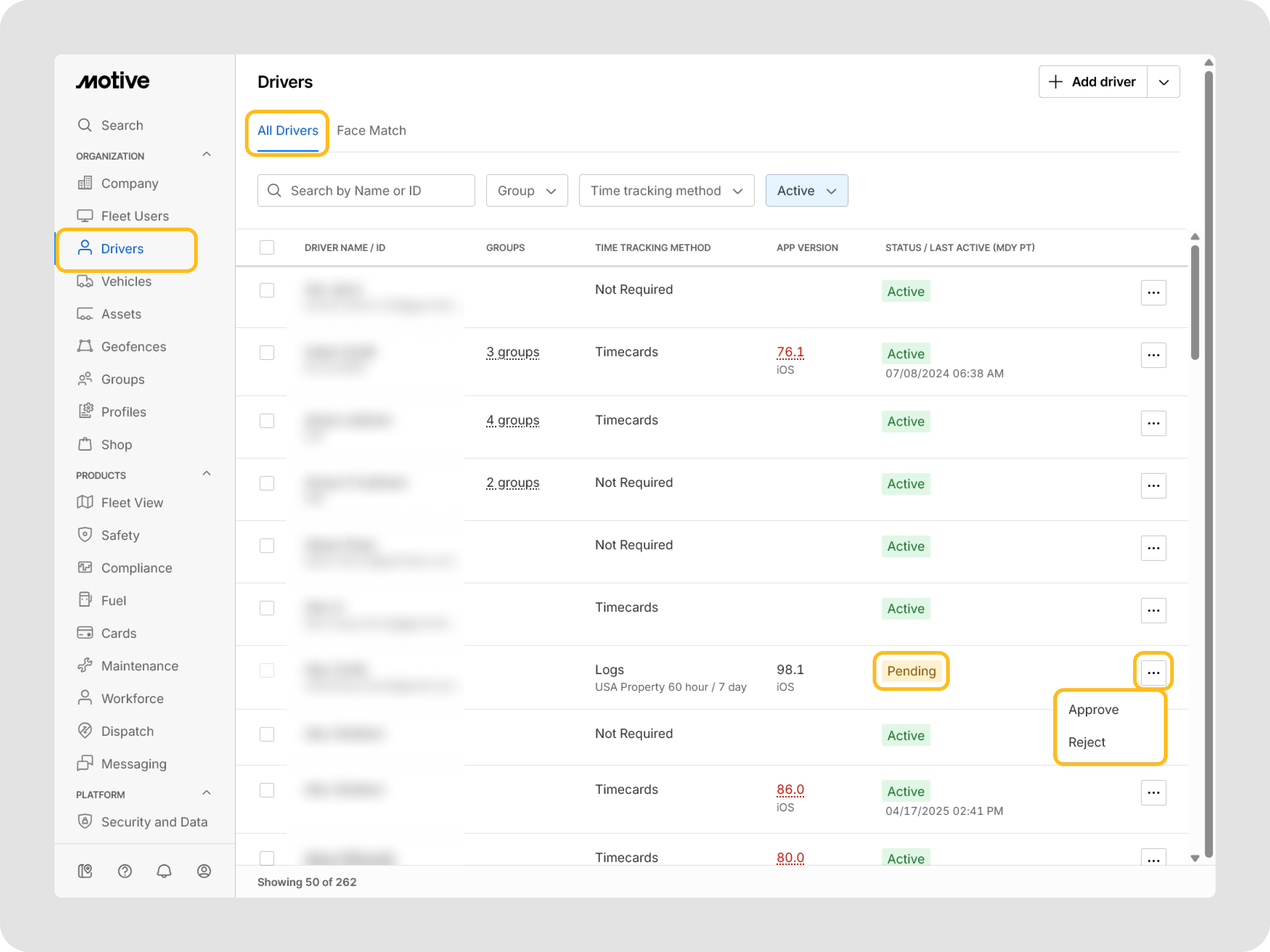Open the Active status filter dropdown
The width and height of the screenshot is (1270, 952).
[x=806, y=190]
